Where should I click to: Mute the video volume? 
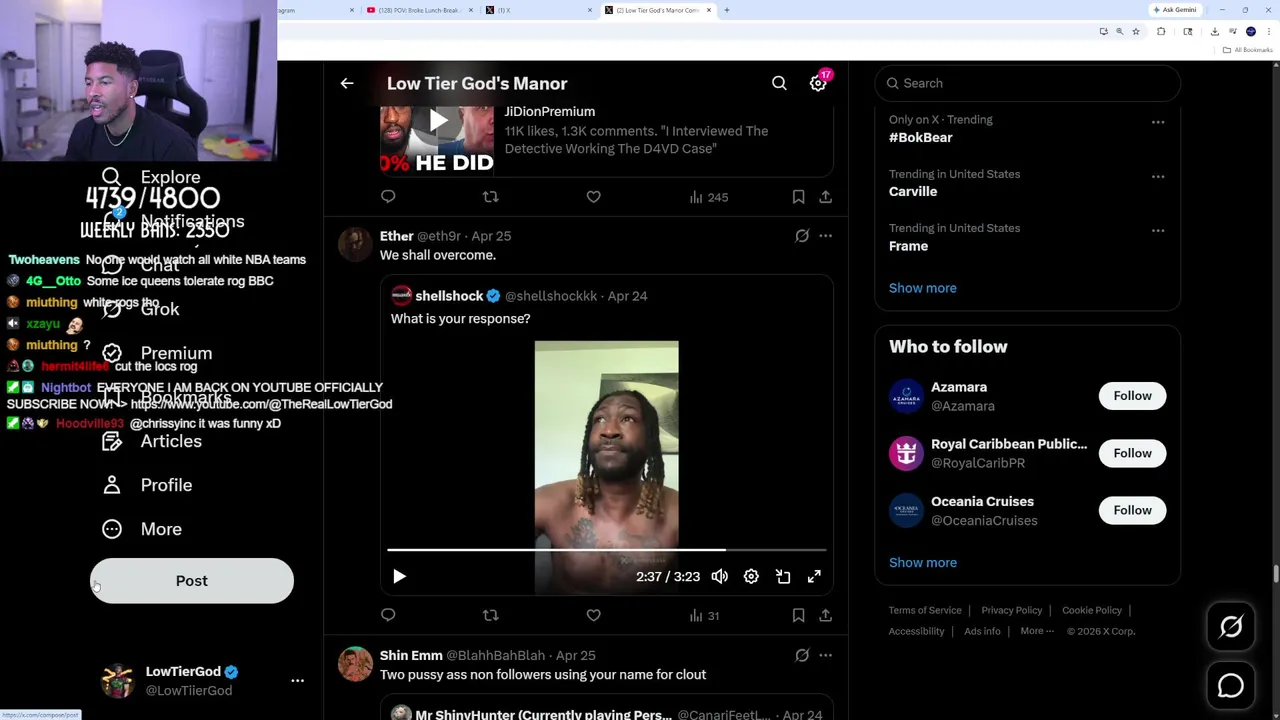pos(719,576)
